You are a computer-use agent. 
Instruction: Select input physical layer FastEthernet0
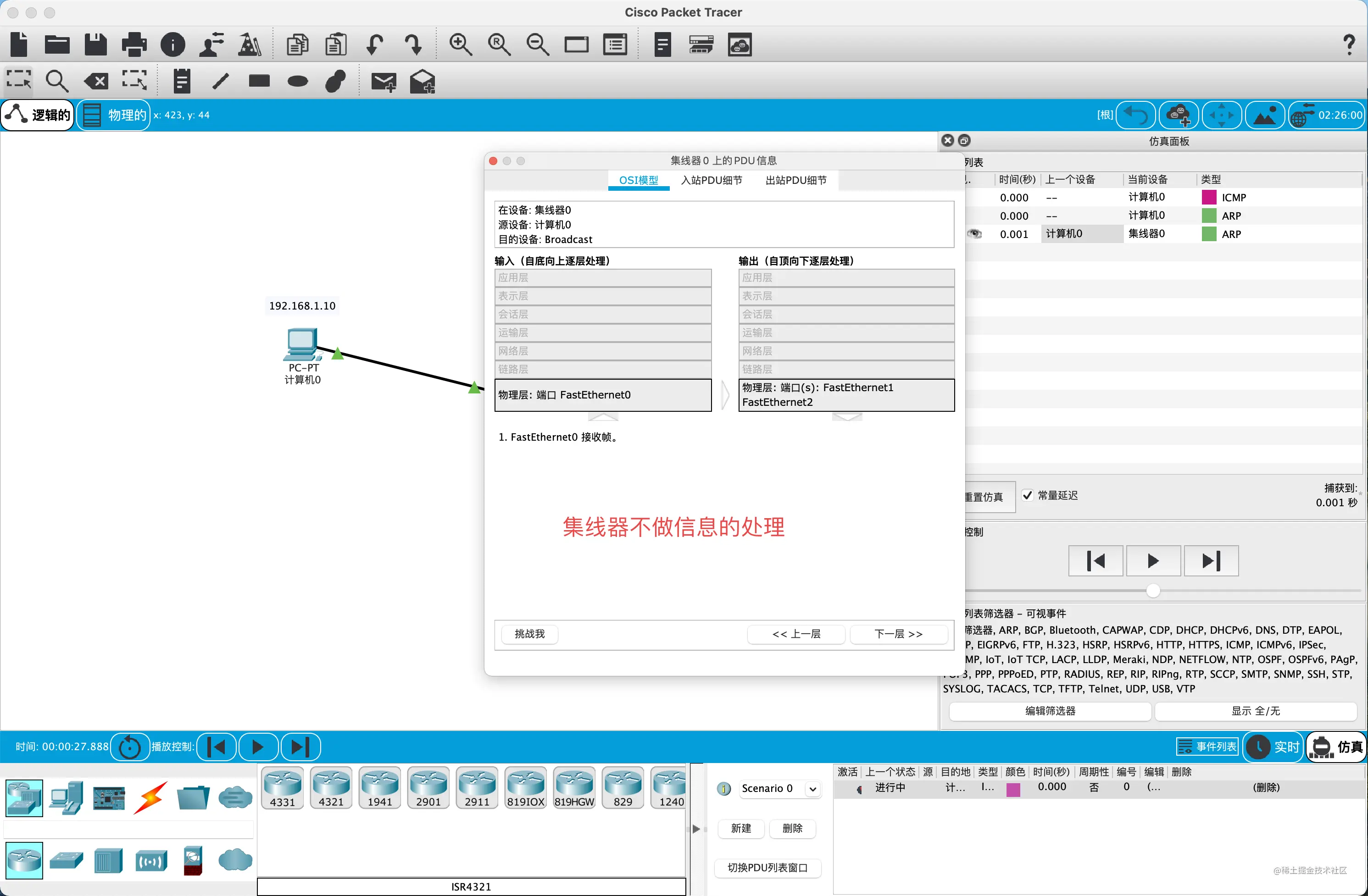point(603,395)
